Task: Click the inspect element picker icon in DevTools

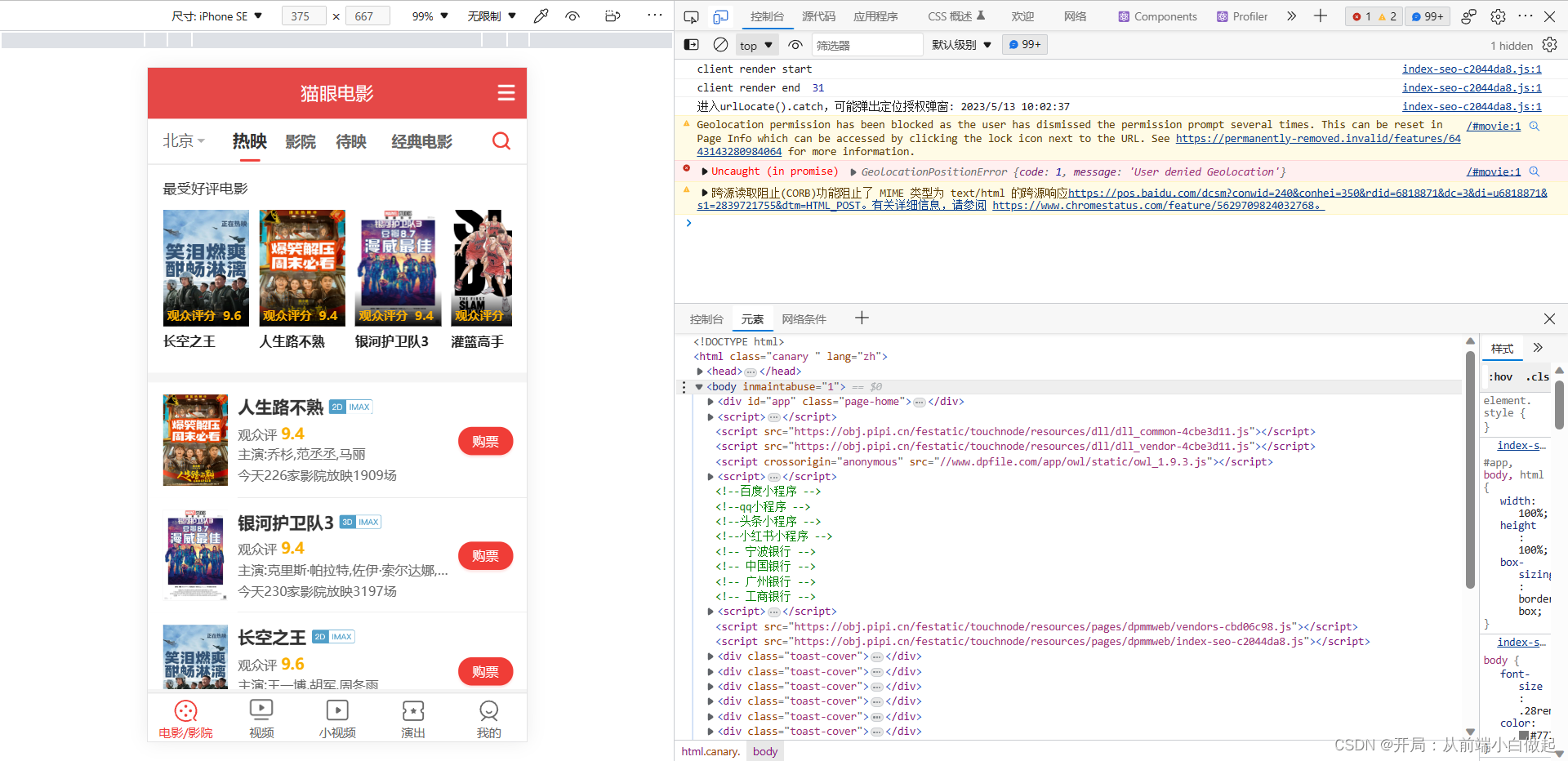Action: coord(691,16)
